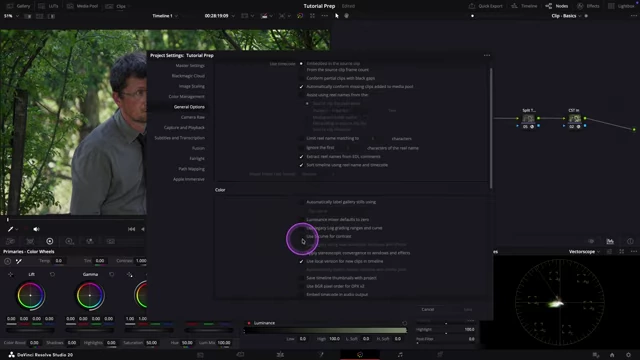Click the play reverse button
640x360 pixels.
[143, 229]
